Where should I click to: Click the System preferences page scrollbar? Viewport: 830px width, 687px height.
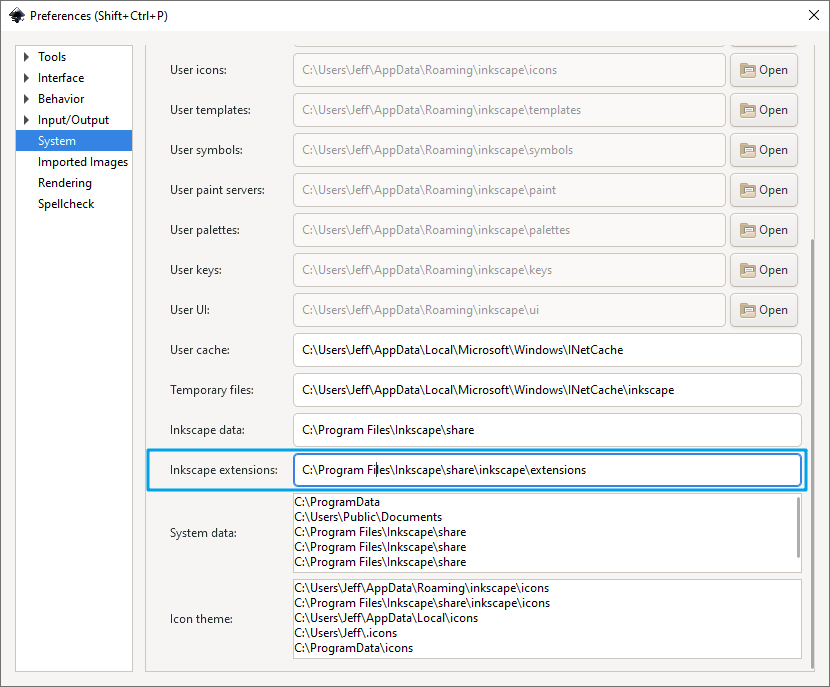click(x=813, y=454)
